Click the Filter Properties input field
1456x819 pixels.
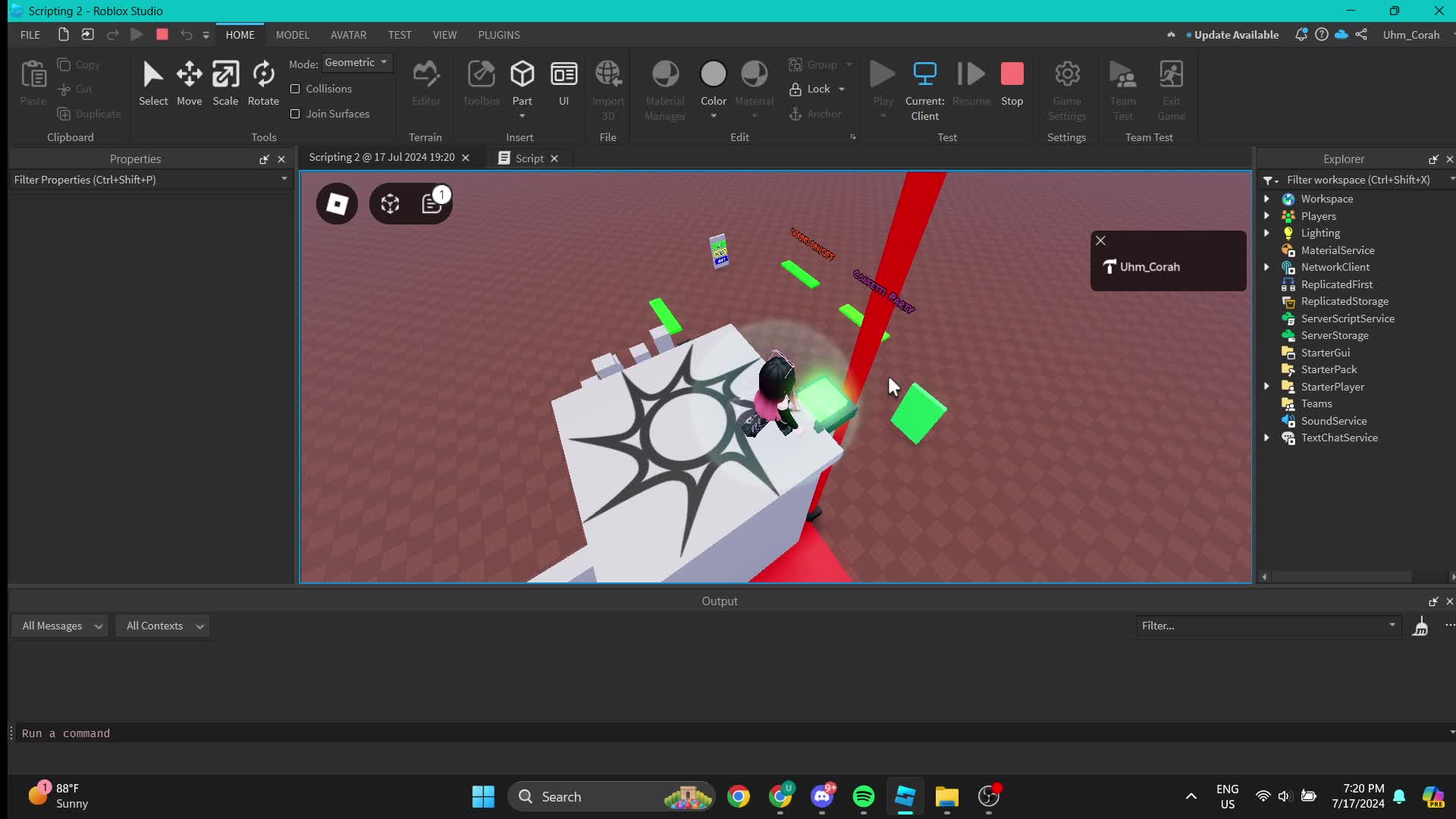click(x=150, y=180)
